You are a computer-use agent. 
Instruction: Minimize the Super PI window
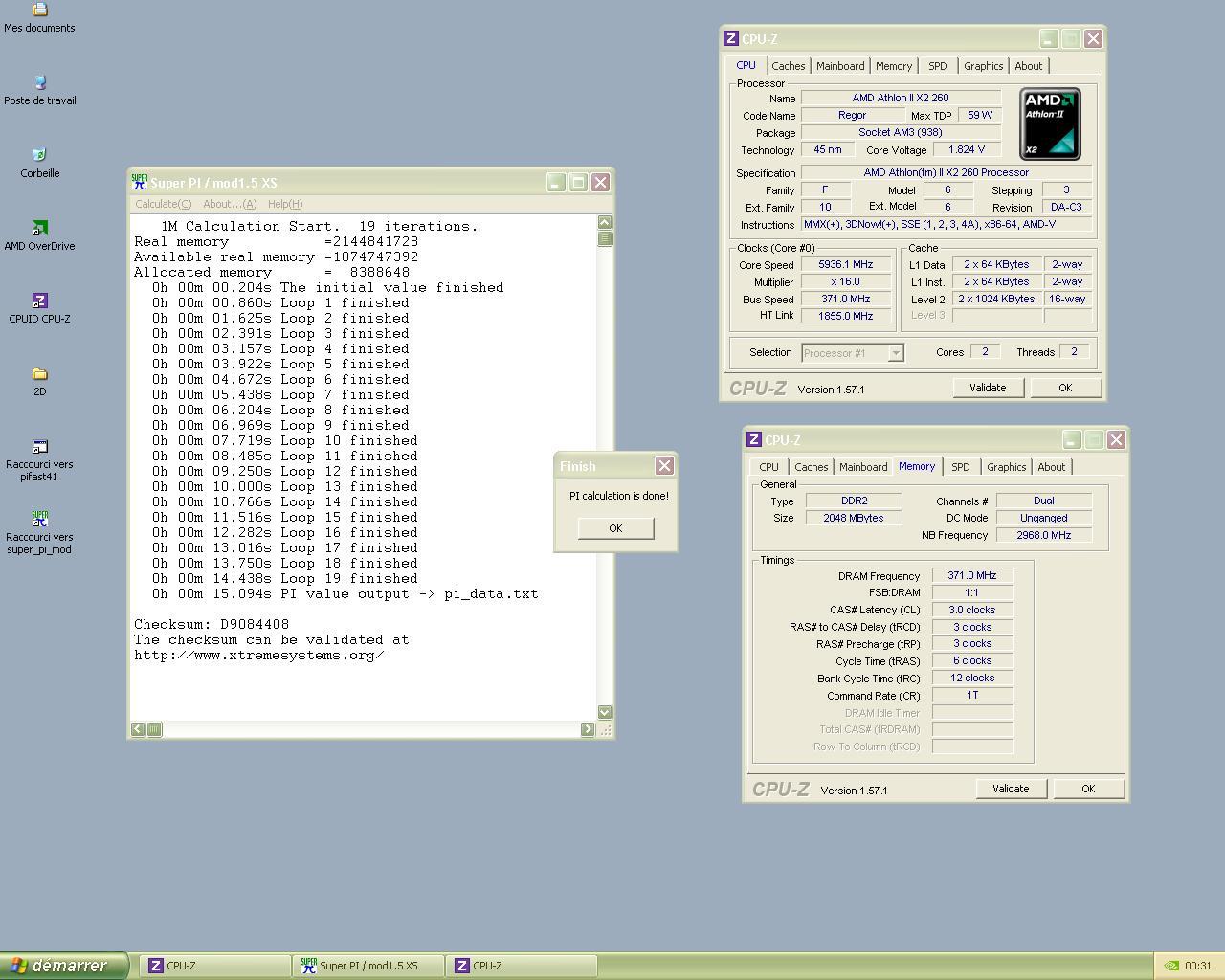(x=556, y=182)
